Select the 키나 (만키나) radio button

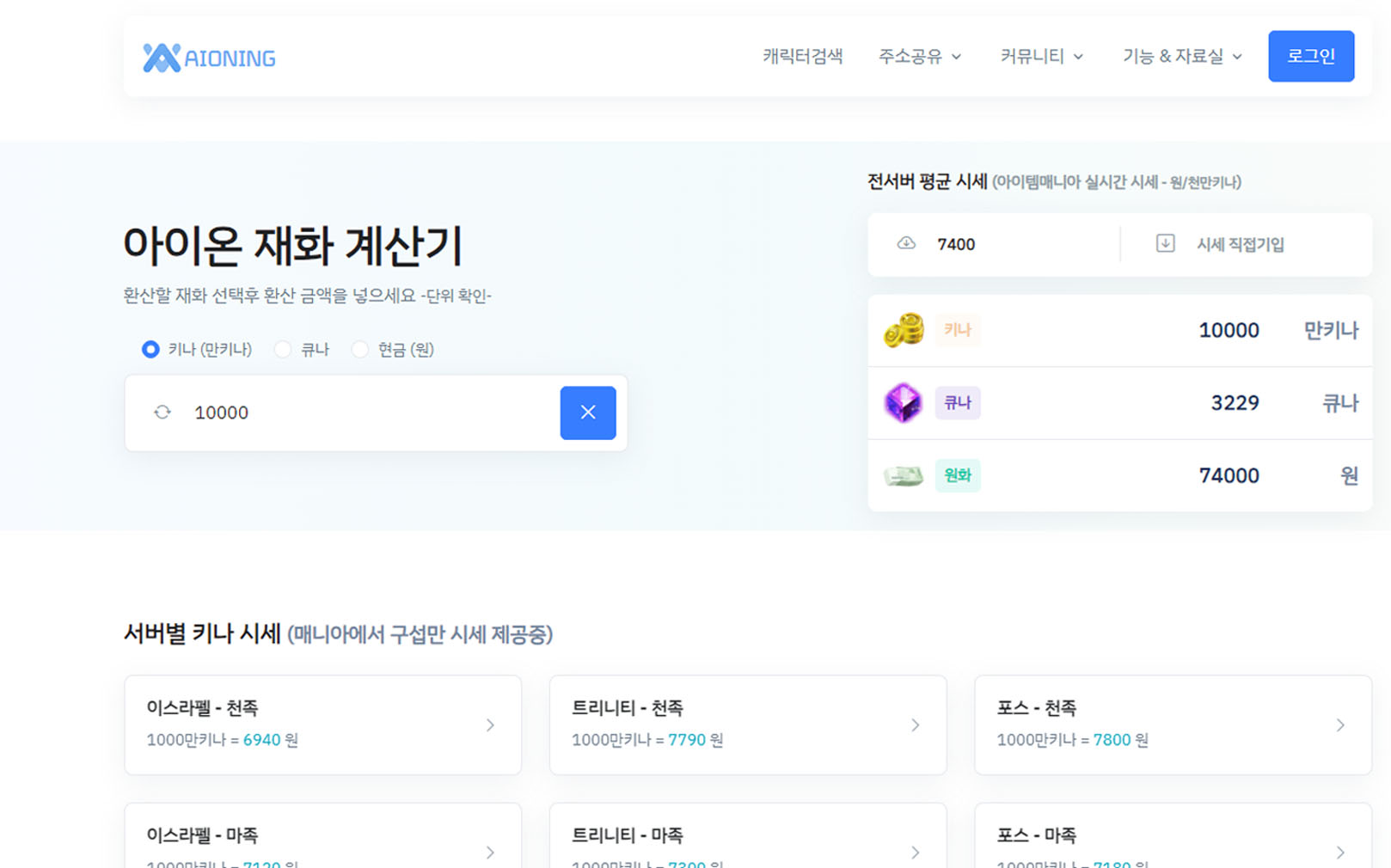coord(150,350)
